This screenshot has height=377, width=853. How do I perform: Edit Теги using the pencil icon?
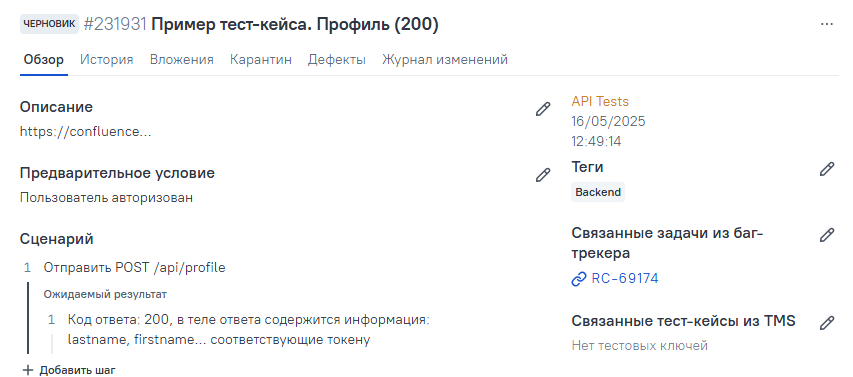[827, 169]
